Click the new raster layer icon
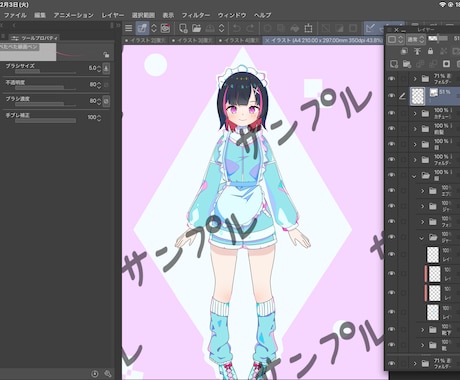This screenshot has width=460, height=380. (x=394, y=64)
